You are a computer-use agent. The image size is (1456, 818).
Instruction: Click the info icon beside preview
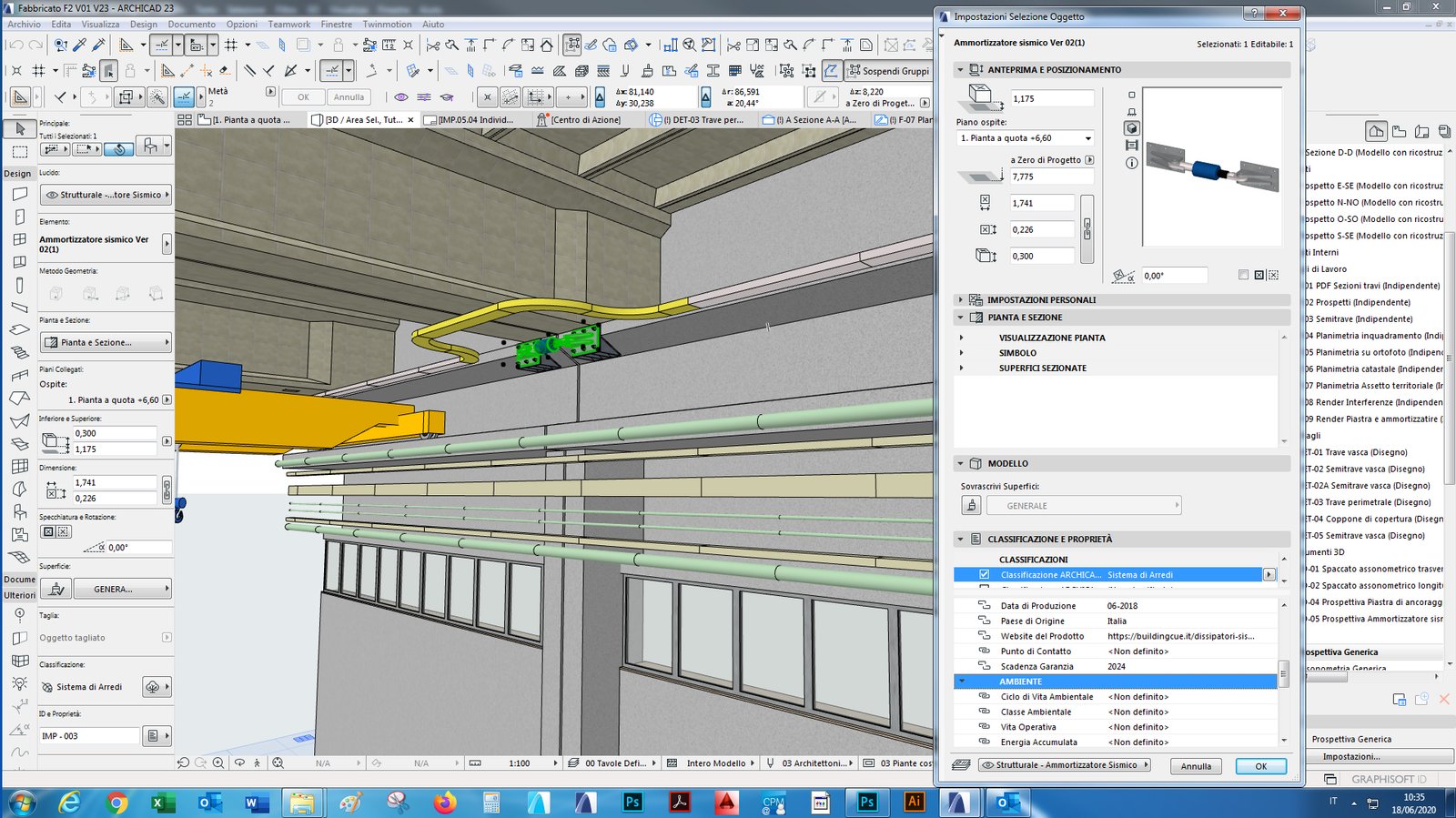click(x=1132, y=163)
